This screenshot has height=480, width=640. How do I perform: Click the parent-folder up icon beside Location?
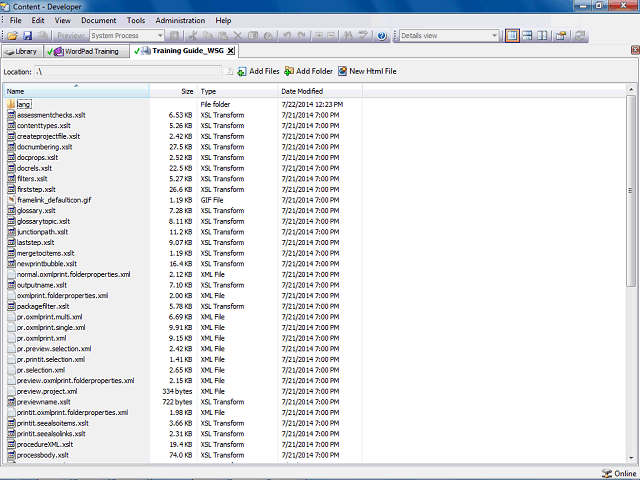(229, 71)
